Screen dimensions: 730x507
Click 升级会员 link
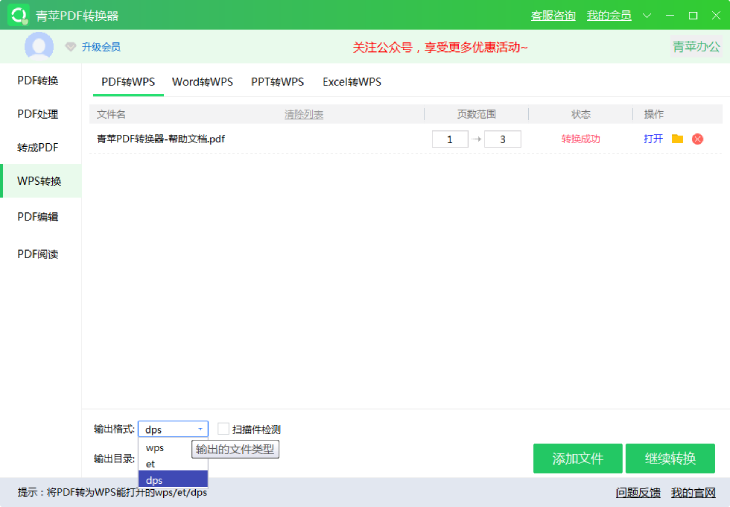point(101,47)
